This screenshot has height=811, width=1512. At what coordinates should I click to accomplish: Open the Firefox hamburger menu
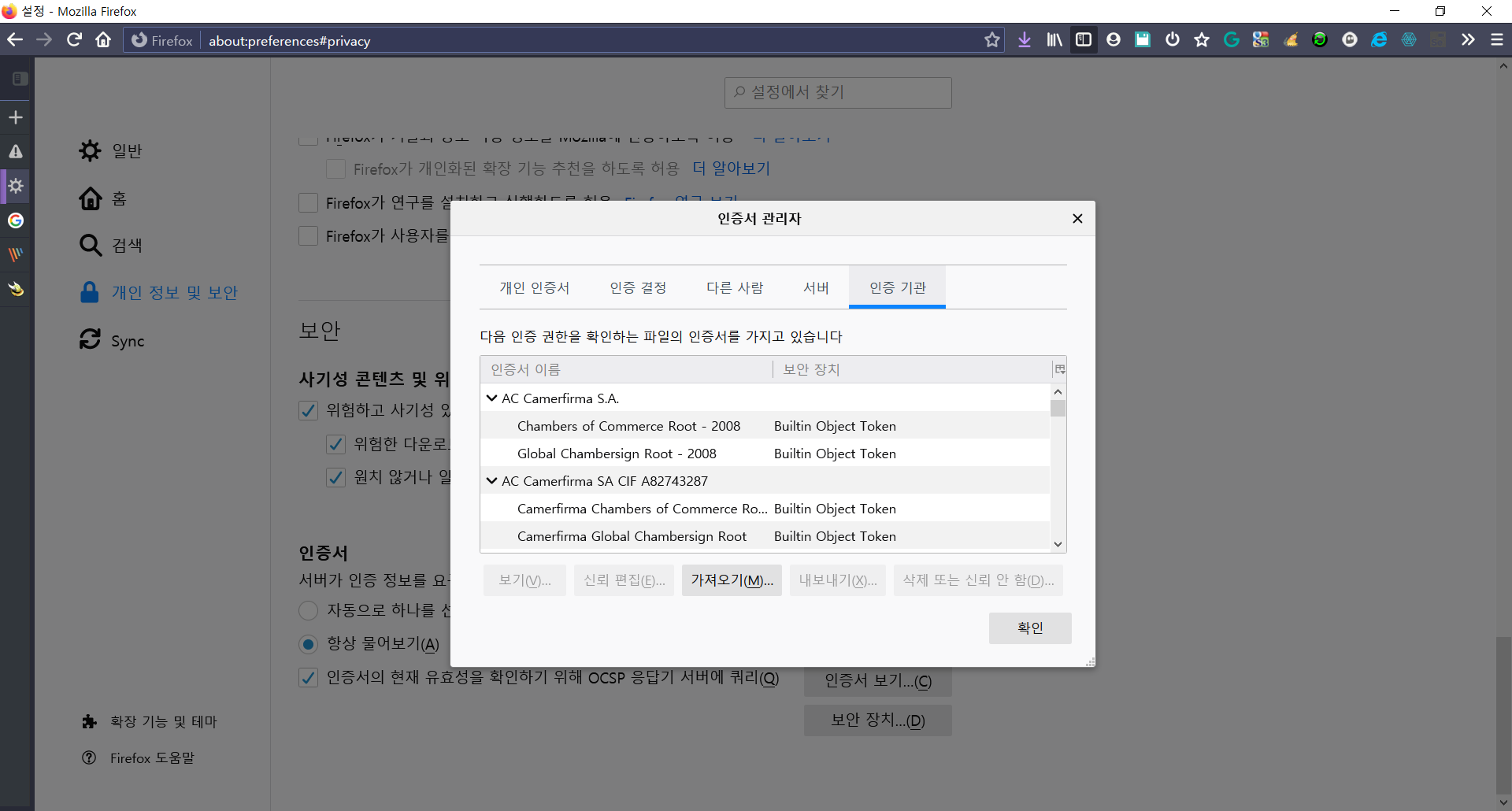coord(1497,40)
